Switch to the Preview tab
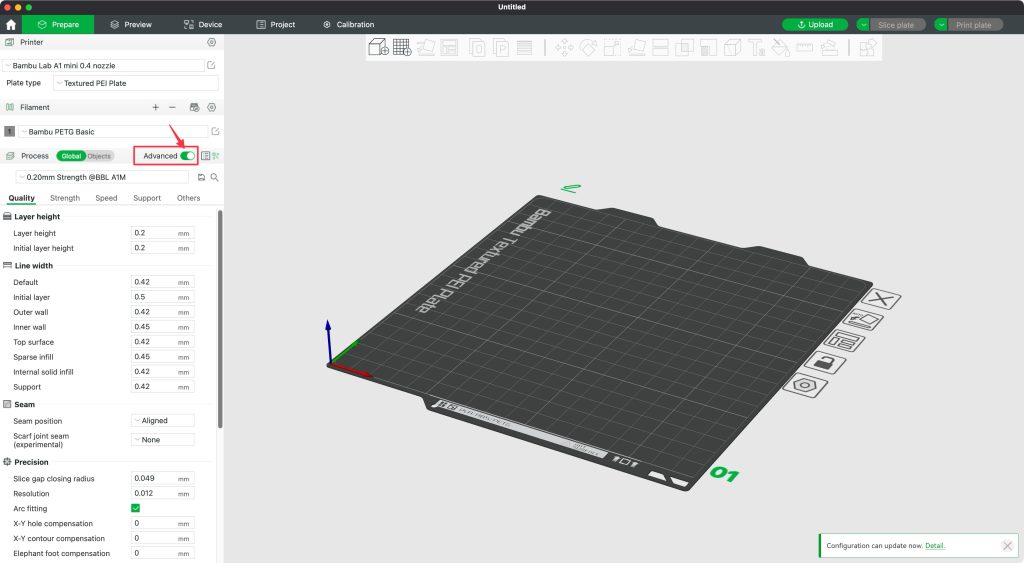This screenshot has height=563, width=1024. click(x=131, y=24)
